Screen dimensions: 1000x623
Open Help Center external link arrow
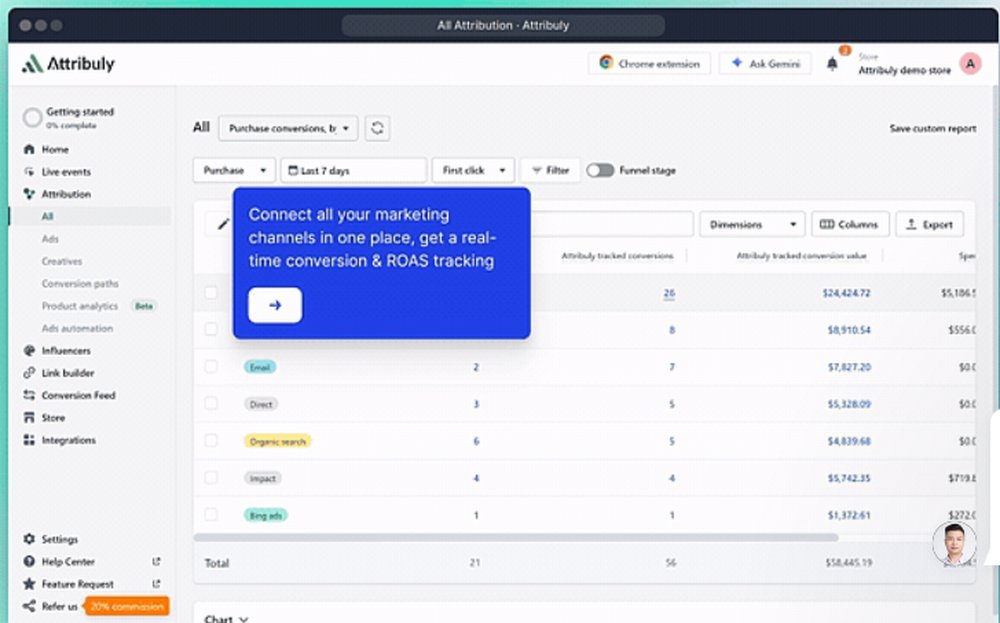(x=156, y=561)
